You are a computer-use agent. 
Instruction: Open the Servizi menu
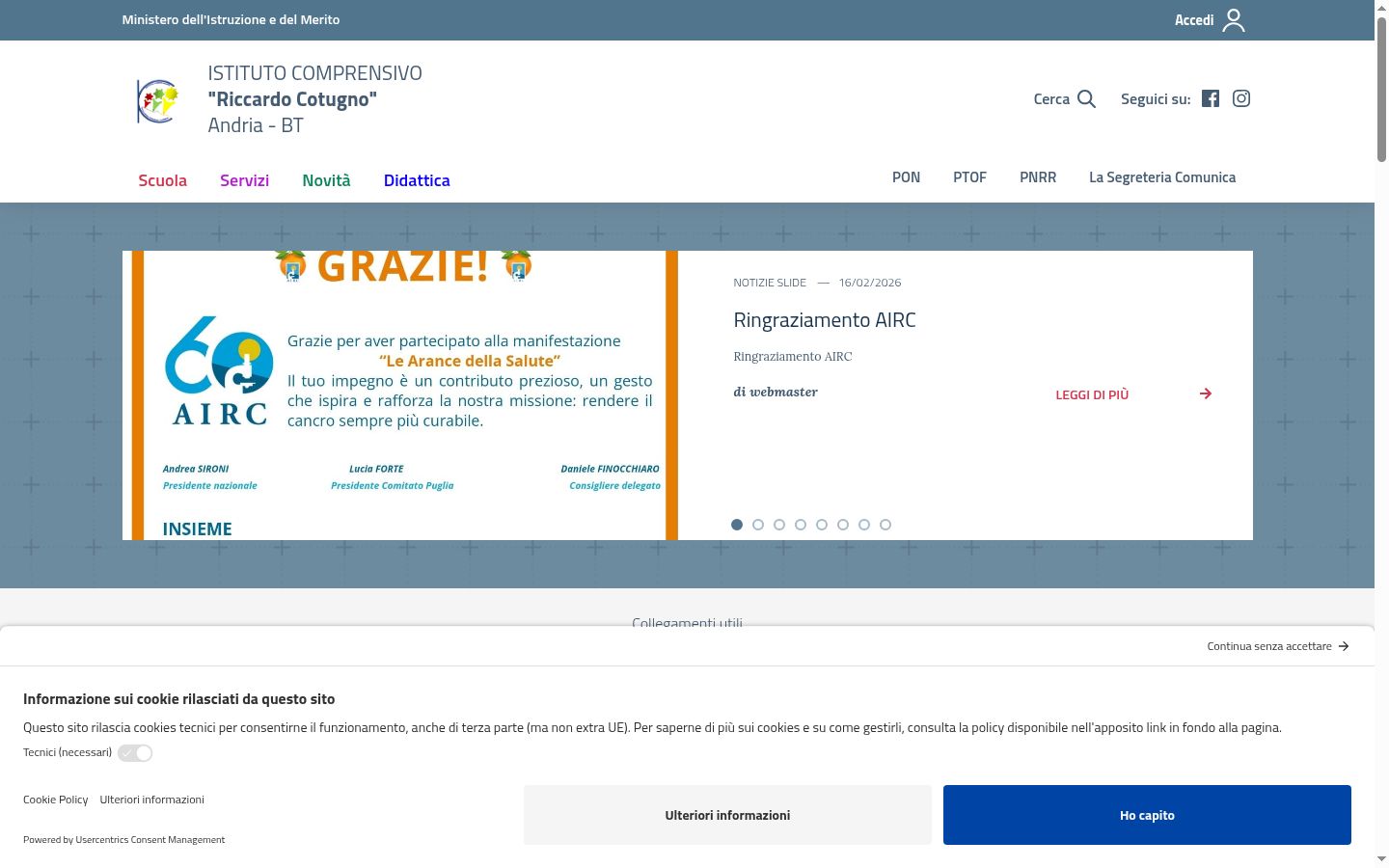coord(245,180)
